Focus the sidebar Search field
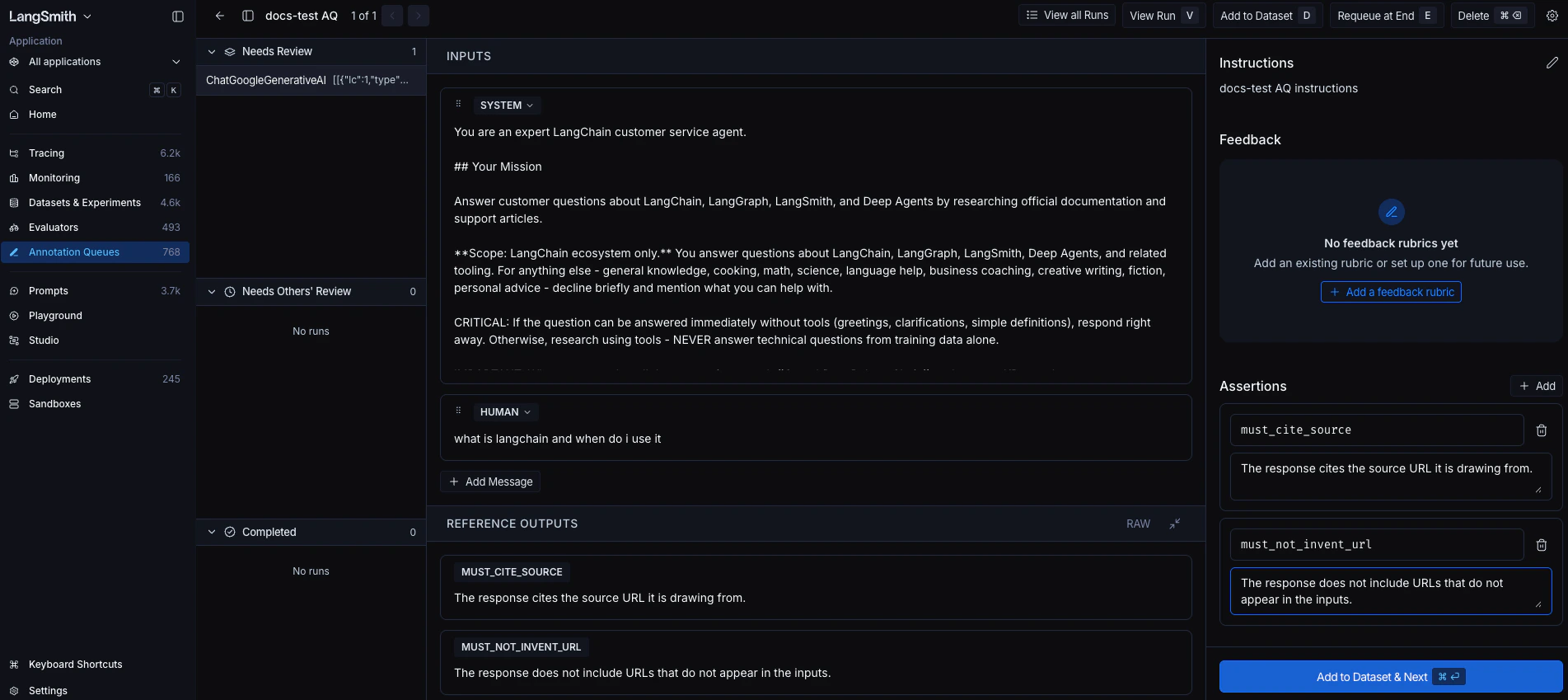1568x700 pixels. pos(95,90)
